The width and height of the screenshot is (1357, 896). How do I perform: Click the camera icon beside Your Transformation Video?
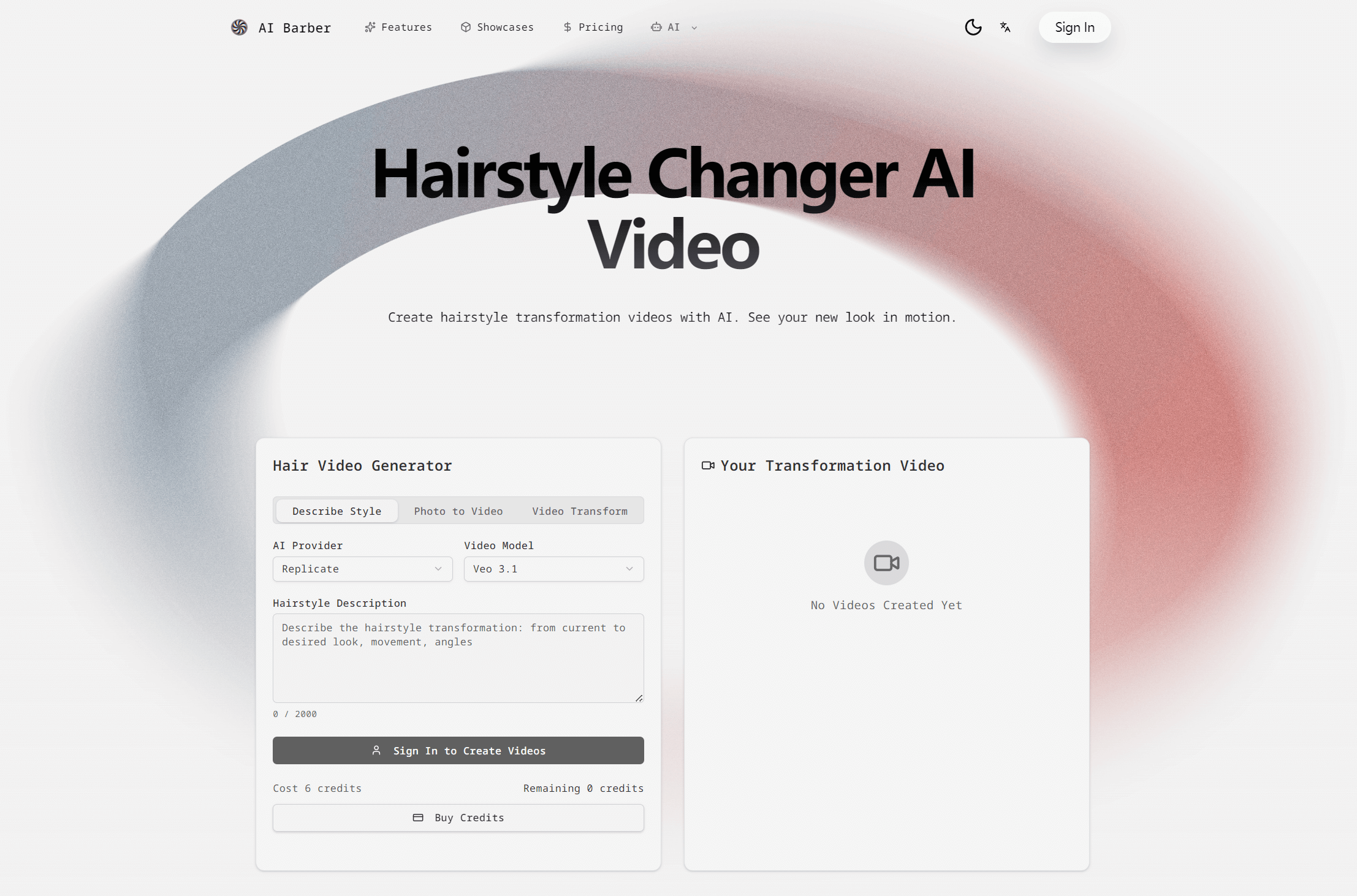(708, 465)
